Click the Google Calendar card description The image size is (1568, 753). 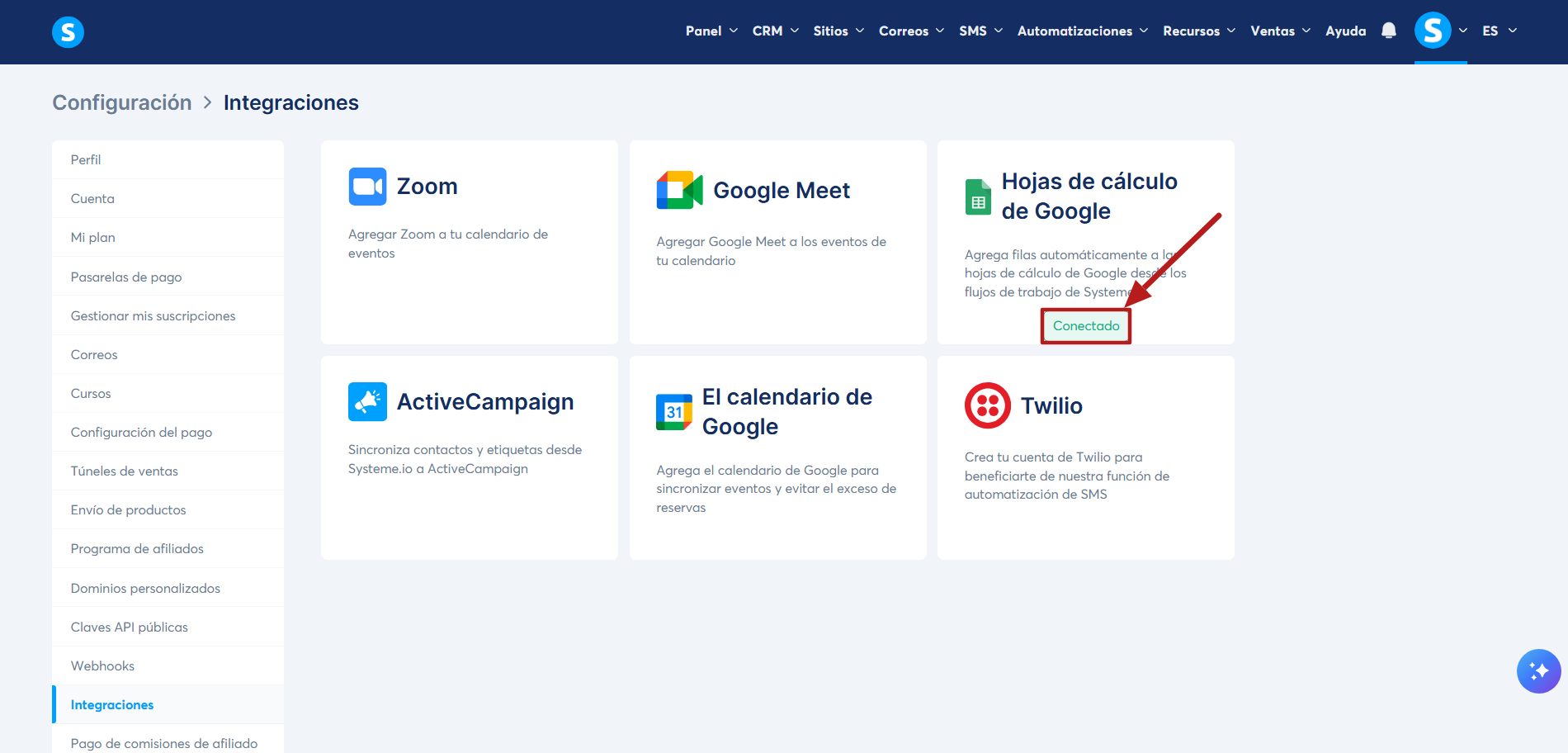(776, 489)
